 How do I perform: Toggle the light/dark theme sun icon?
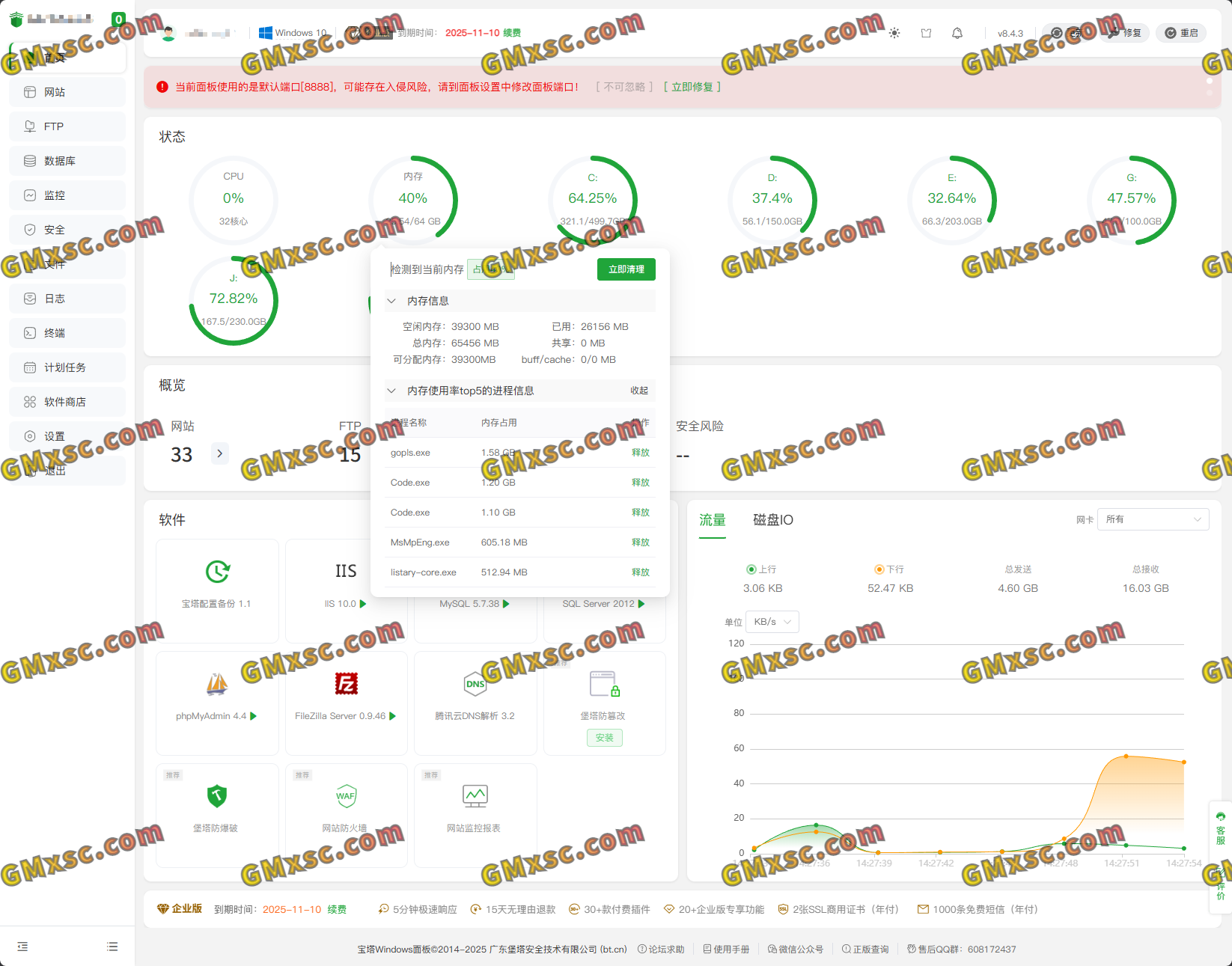(x=894, y=33)
